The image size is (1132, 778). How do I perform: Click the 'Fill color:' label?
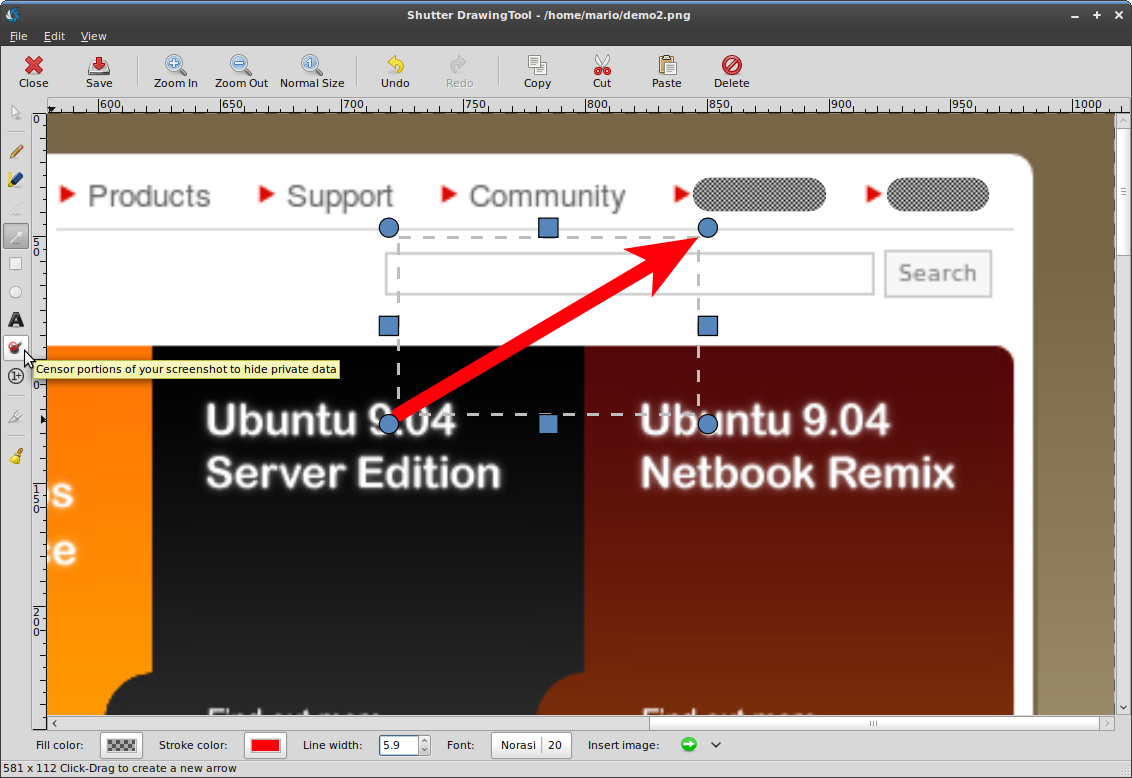pyautogui.click(x=59, y=746)
